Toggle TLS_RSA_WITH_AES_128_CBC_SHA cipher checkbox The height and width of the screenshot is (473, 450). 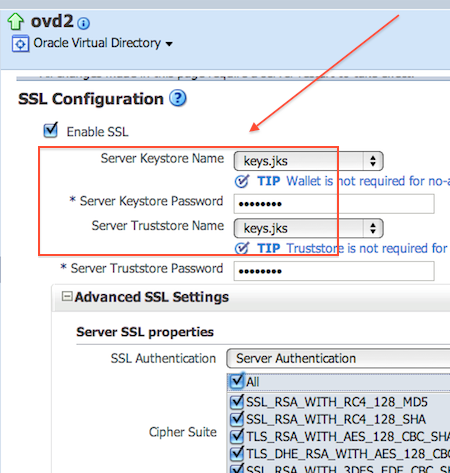(237, 436)
